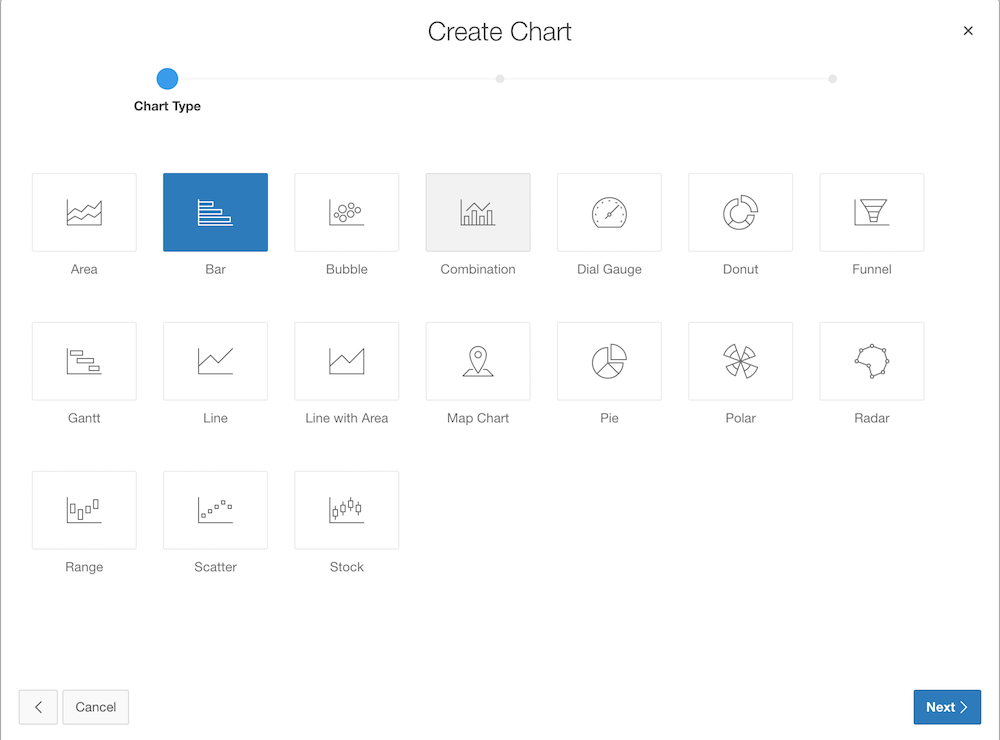Click the Next button

(946, 707)
